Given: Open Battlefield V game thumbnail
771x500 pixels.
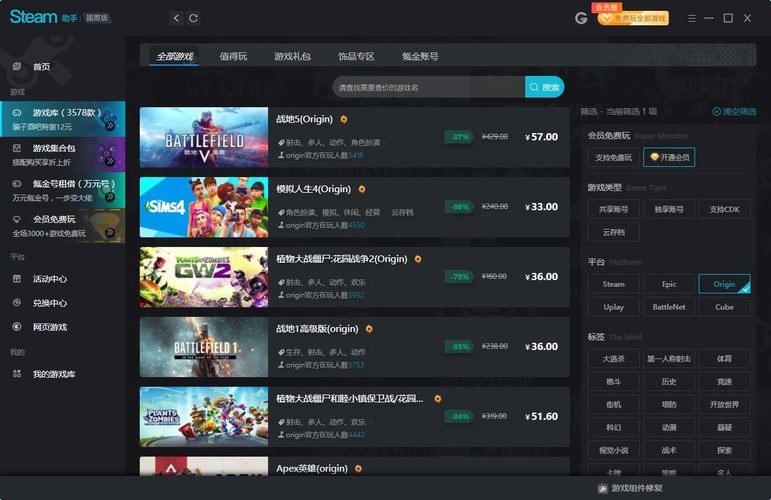Looking at the screenshot, I should coord(204,137).
